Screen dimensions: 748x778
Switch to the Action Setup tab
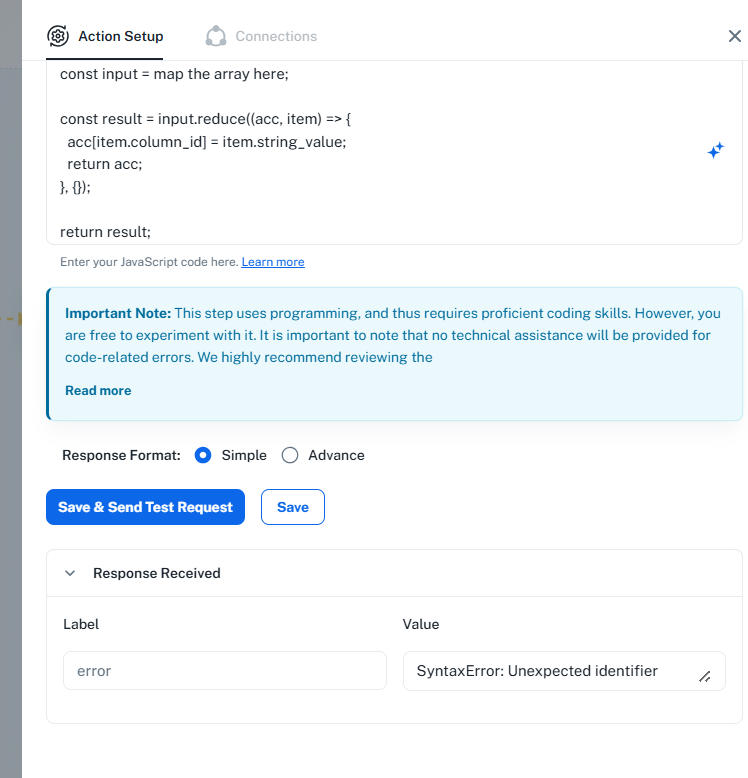pyautogui.click(x=120, y=36)
